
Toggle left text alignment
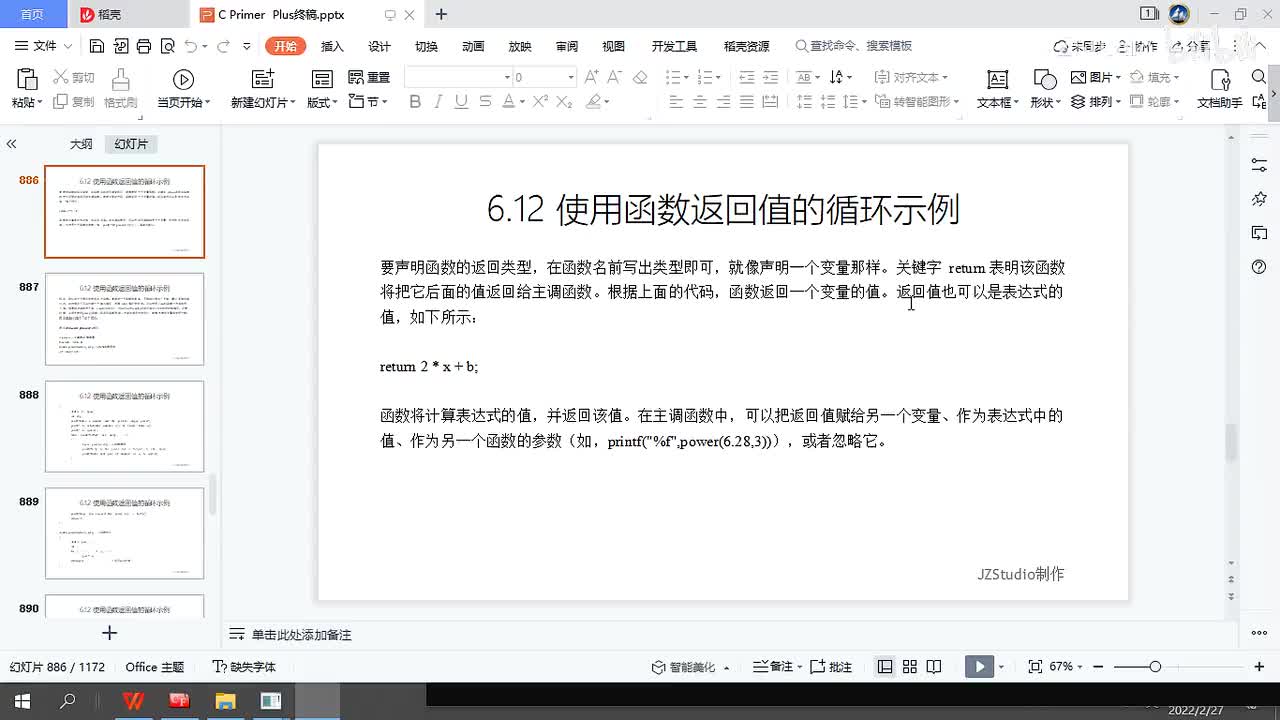tap(676, 101)
